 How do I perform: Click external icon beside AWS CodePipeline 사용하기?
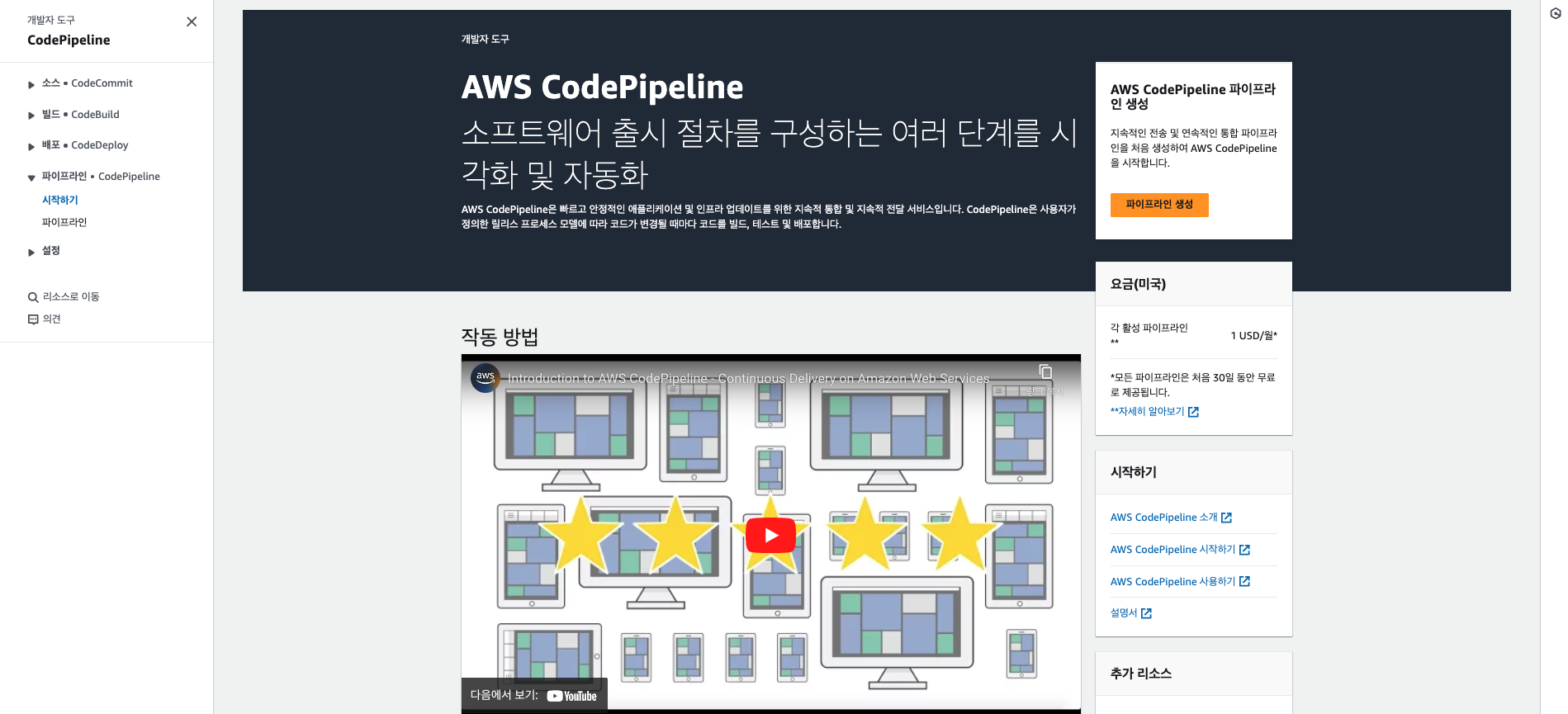point(1244,582)
